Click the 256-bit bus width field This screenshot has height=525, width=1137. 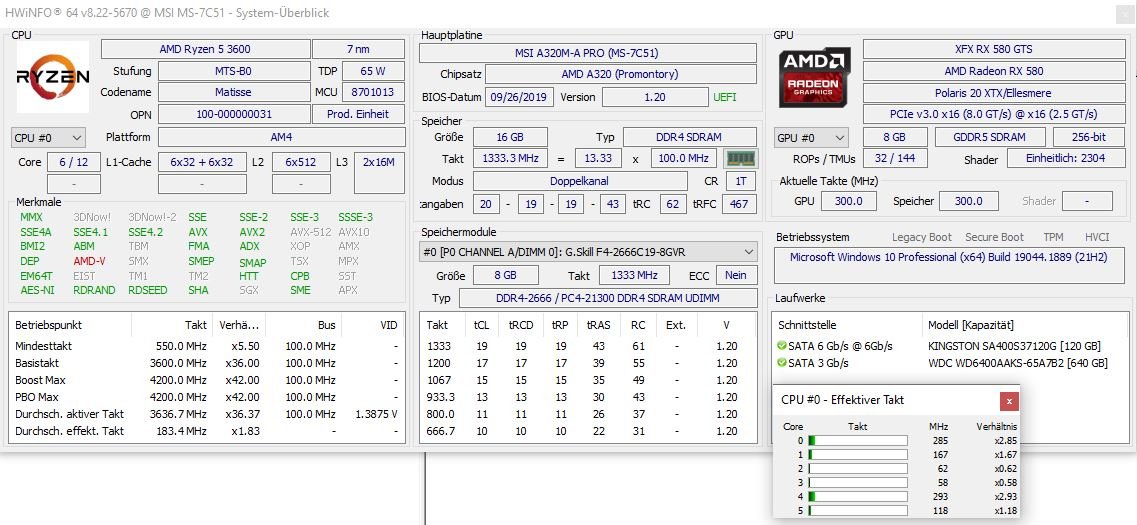(1089, 137)
